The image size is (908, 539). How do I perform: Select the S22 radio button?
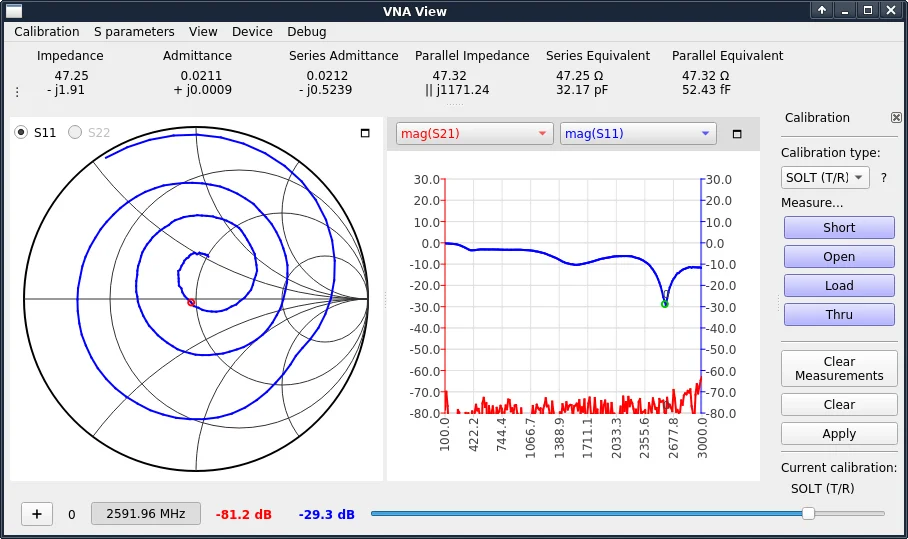(x=75, y=132)
